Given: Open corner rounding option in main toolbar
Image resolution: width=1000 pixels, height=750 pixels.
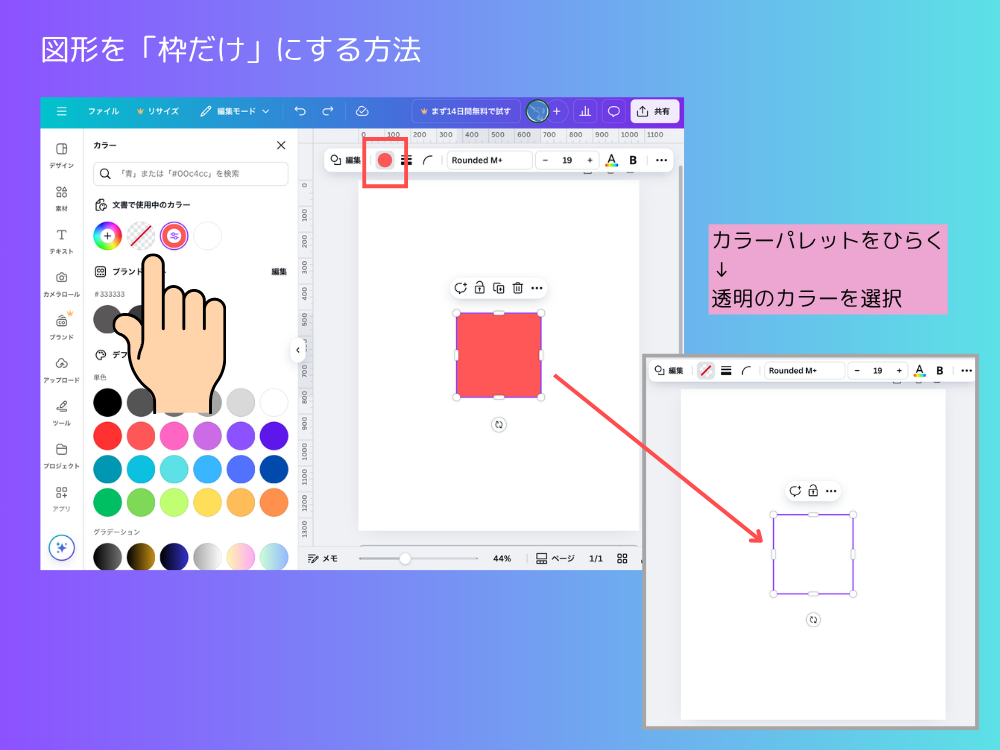Looking at the screenshot, I should pos(428,160).
